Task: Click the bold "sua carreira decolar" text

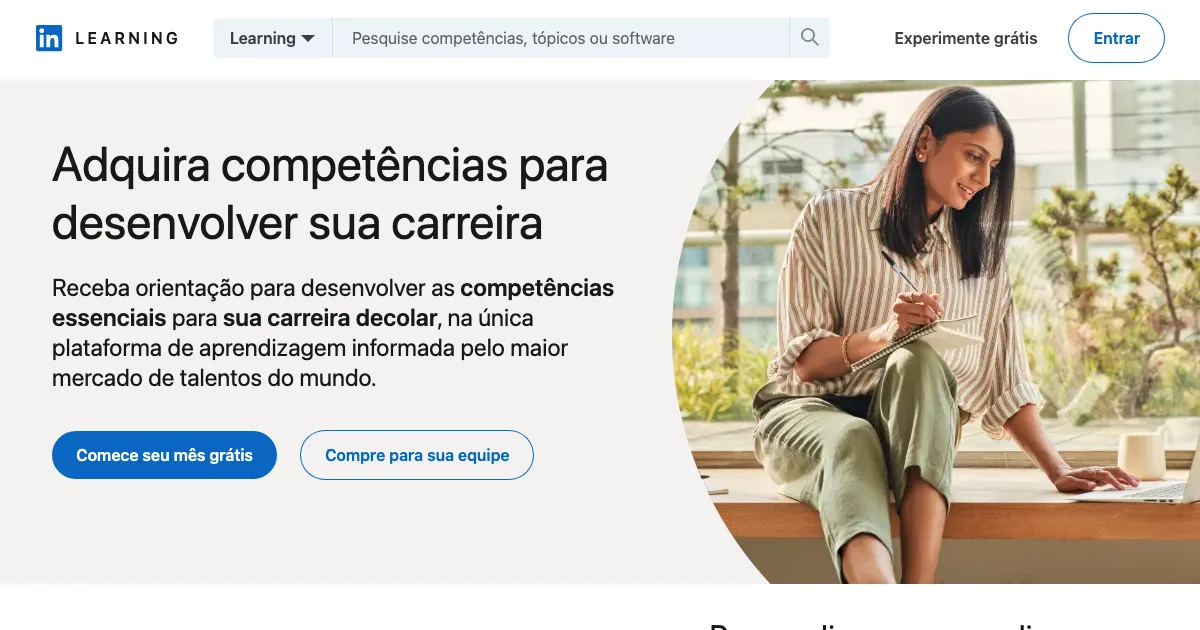Action: click(330, 318)
